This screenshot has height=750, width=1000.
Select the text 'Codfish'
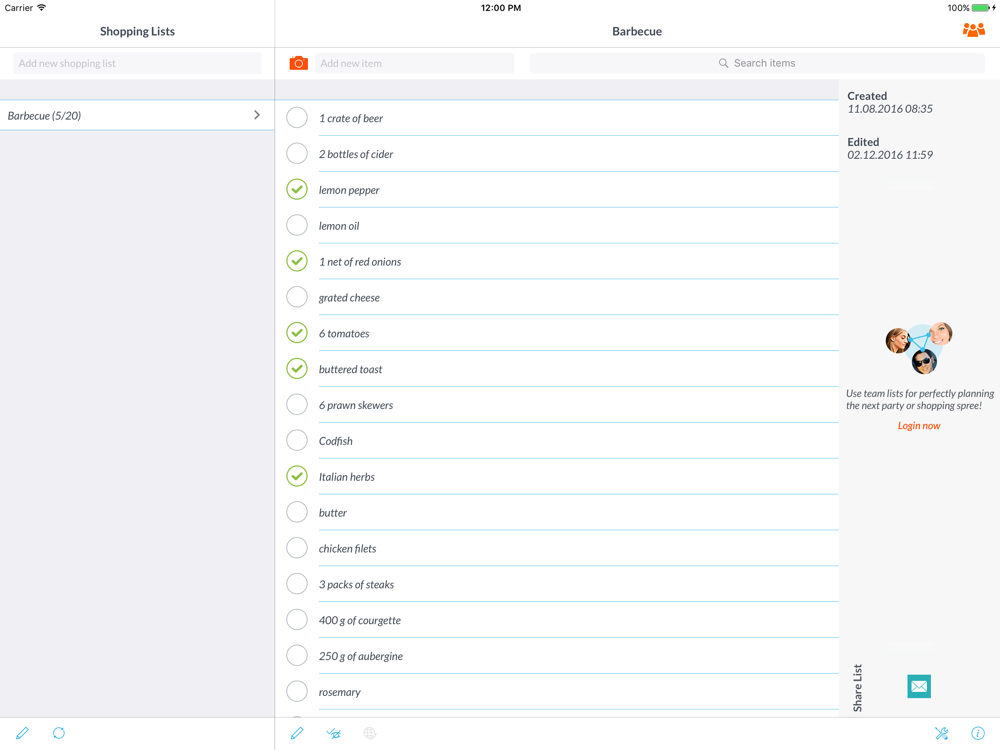[335, 441]
